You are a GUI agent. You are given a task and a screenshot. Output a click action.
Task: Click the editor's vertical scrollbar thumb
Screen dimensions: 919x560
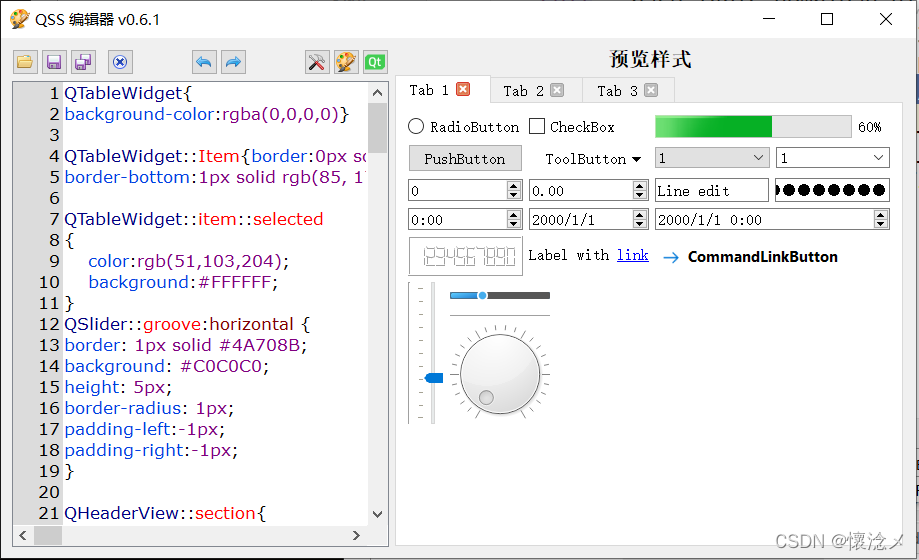(x=377, y=128)
